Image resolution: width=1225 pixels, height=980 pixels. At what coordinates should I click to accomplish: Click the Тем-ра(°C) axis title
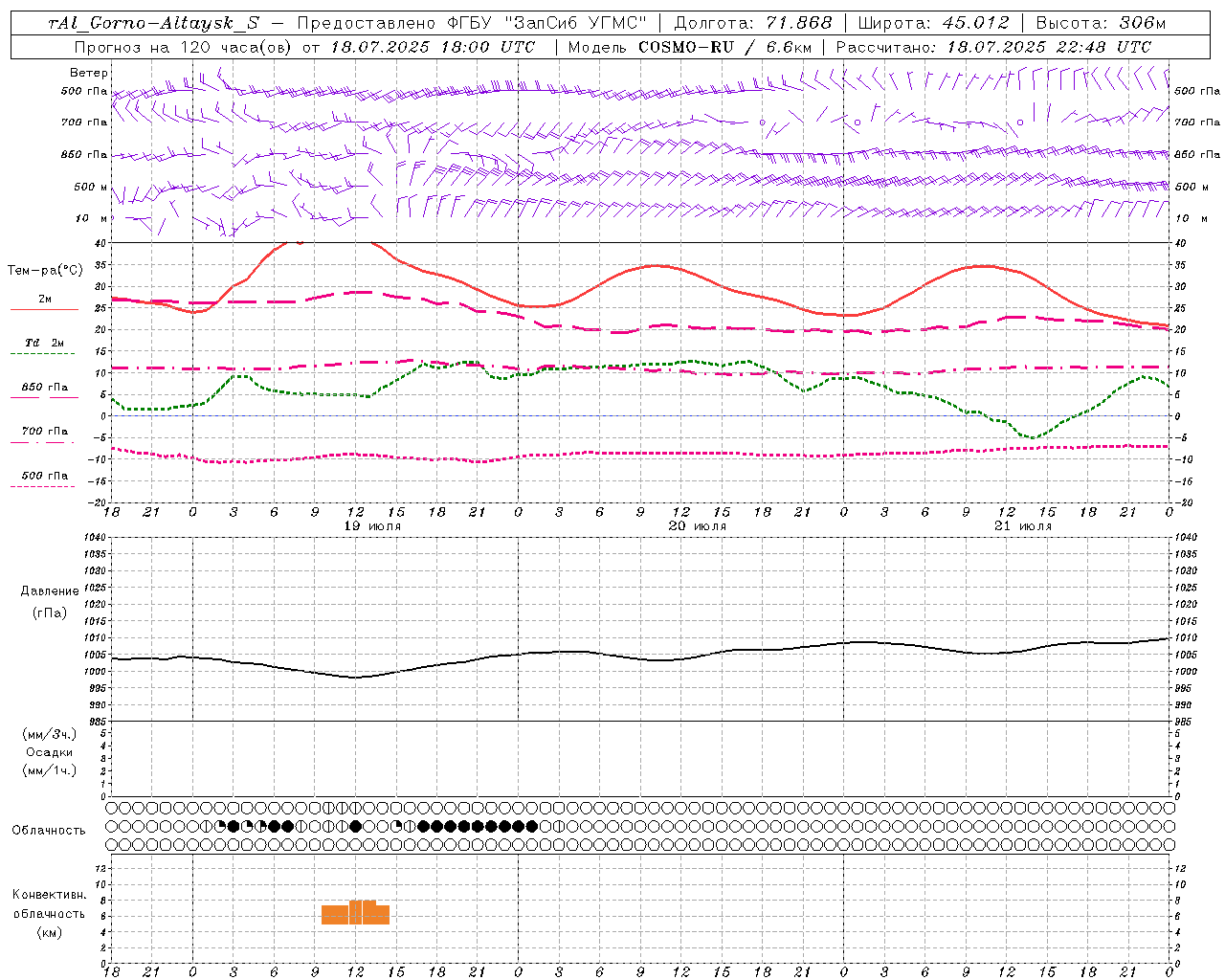point(45,271)
